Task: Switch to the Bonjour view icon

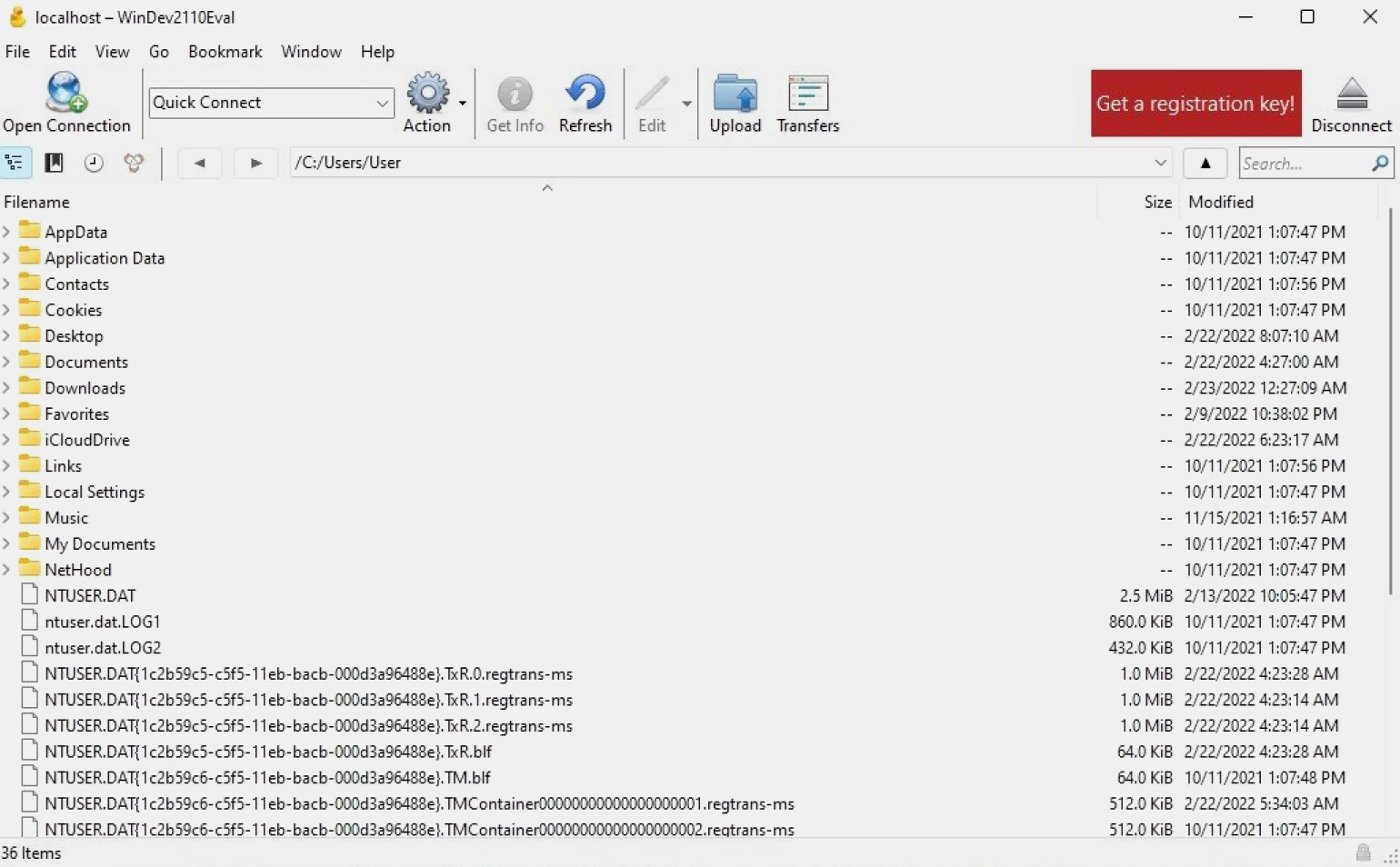Action: point(134,163)
